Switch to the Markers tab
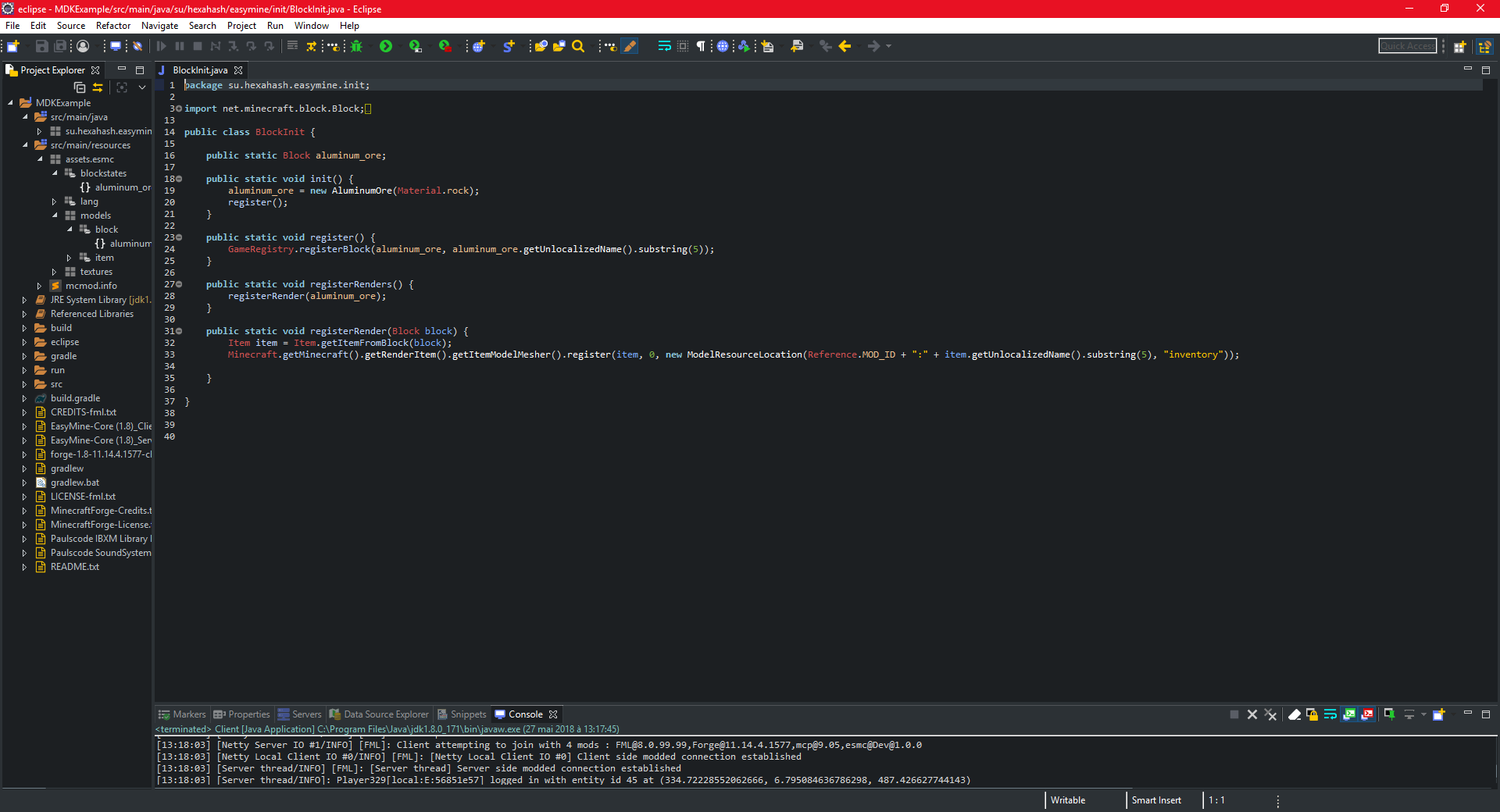This screenshot has height=812, width=1500. pyautogui.click(x=182, y=714)
